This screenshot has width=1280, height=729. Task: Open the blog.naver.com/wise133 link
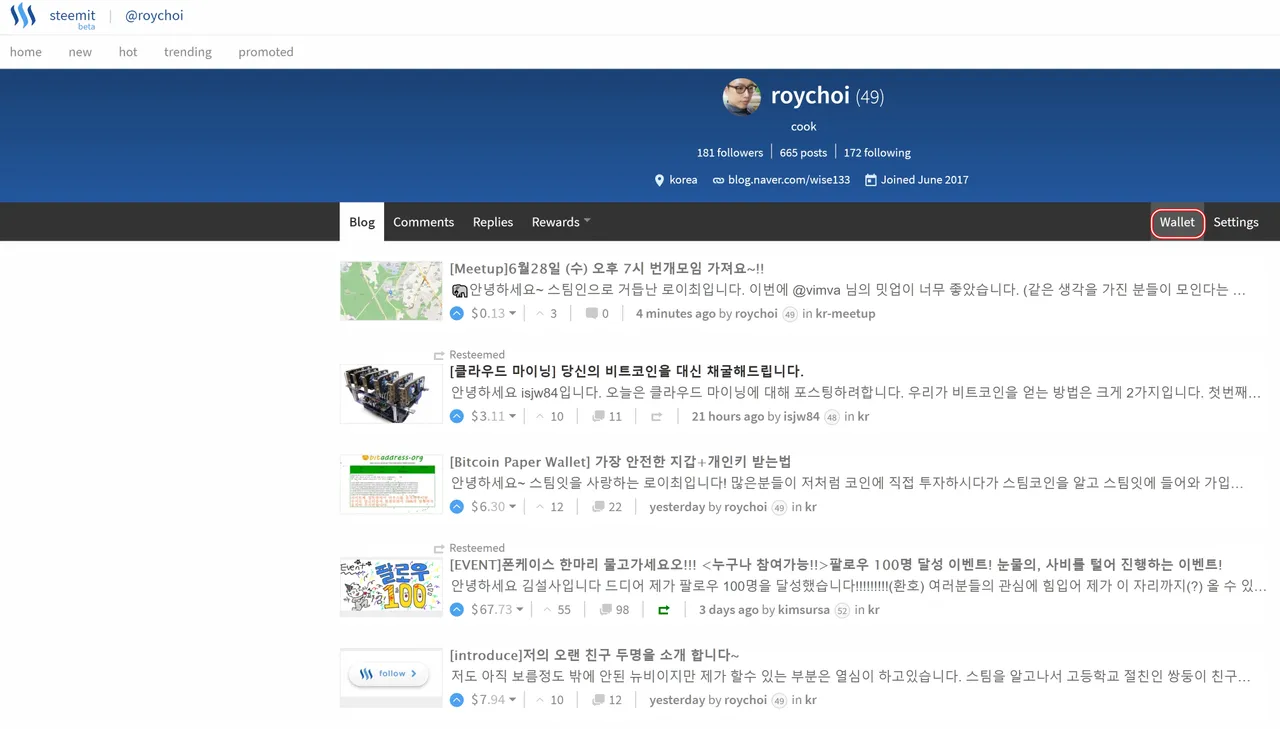pos(789,180)
